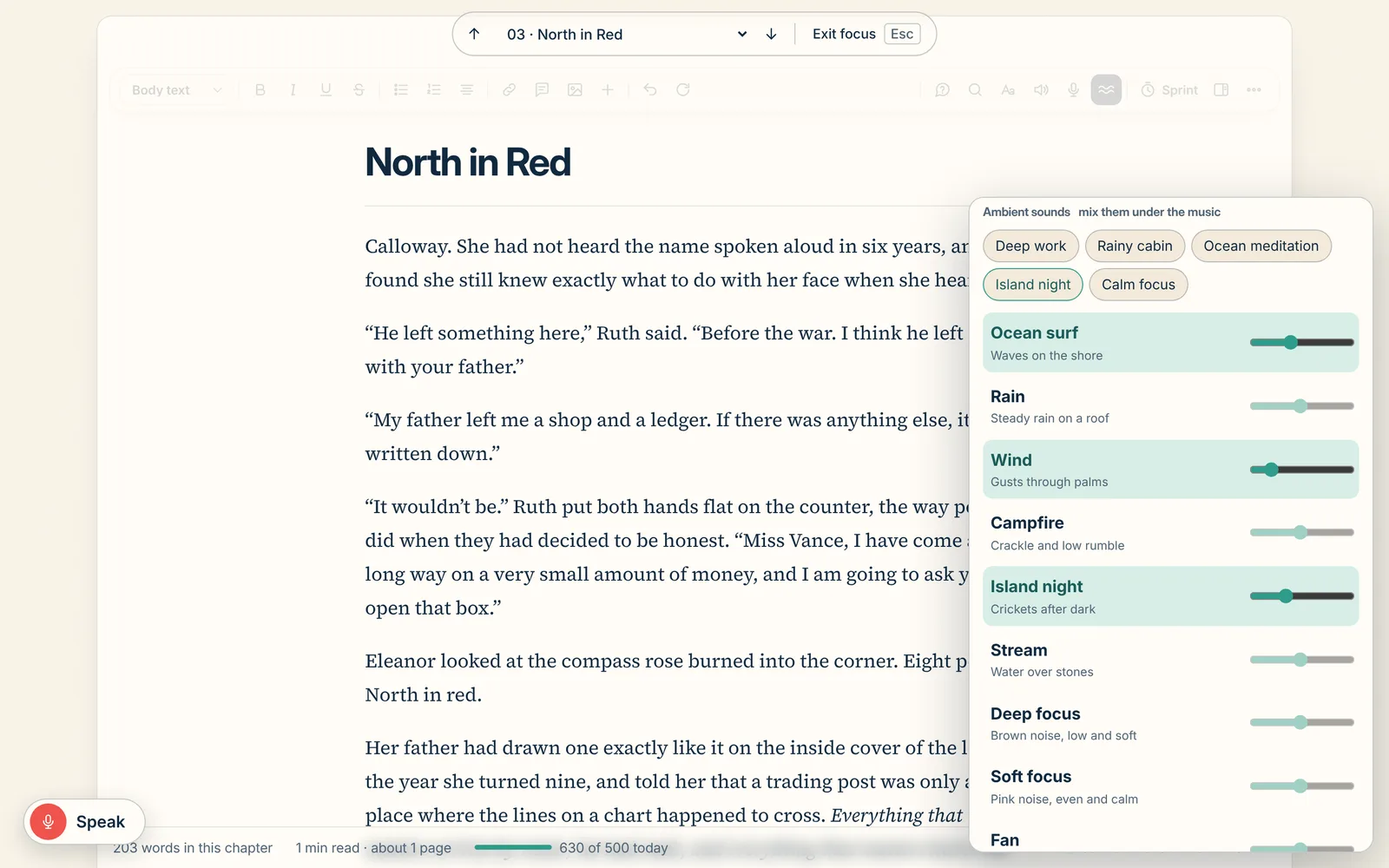Viewport: 1389px width, 868px height.
Task: Adjust the Wind volume slider
Action: (1301, 470)
